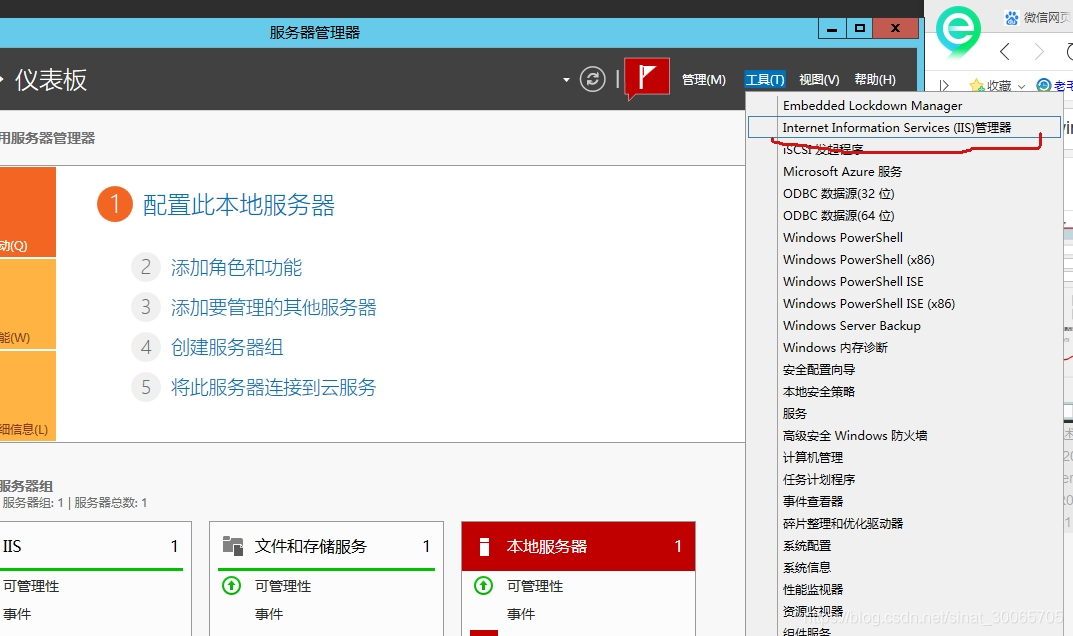The height and width of the screenshot is (636, 1073).
Task: Click the 文件和存储服务 tile icon
Action: [x=233, y=546]
